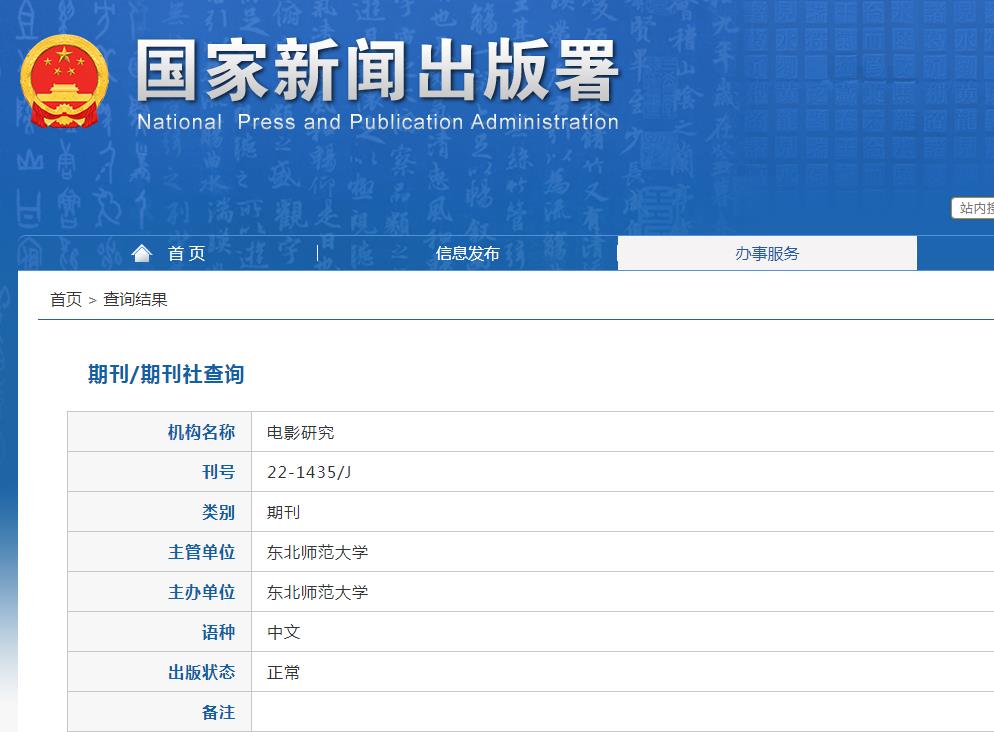Select the home icon beside 首页
This screenshot has width=994, height=732.
click(141, 252)
